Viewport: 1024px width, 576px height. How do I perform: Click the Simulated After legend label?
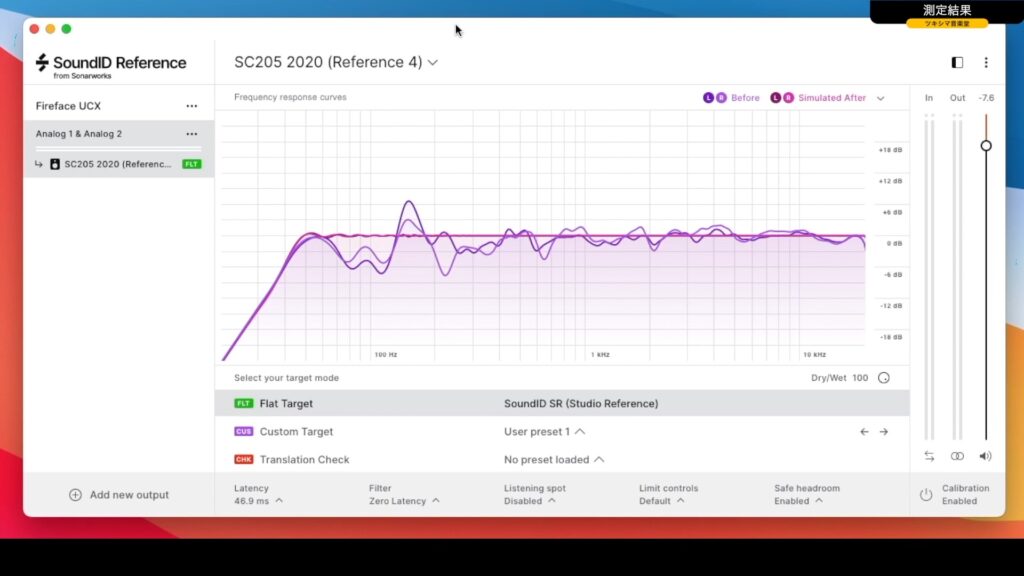click(x=832, y=98)
